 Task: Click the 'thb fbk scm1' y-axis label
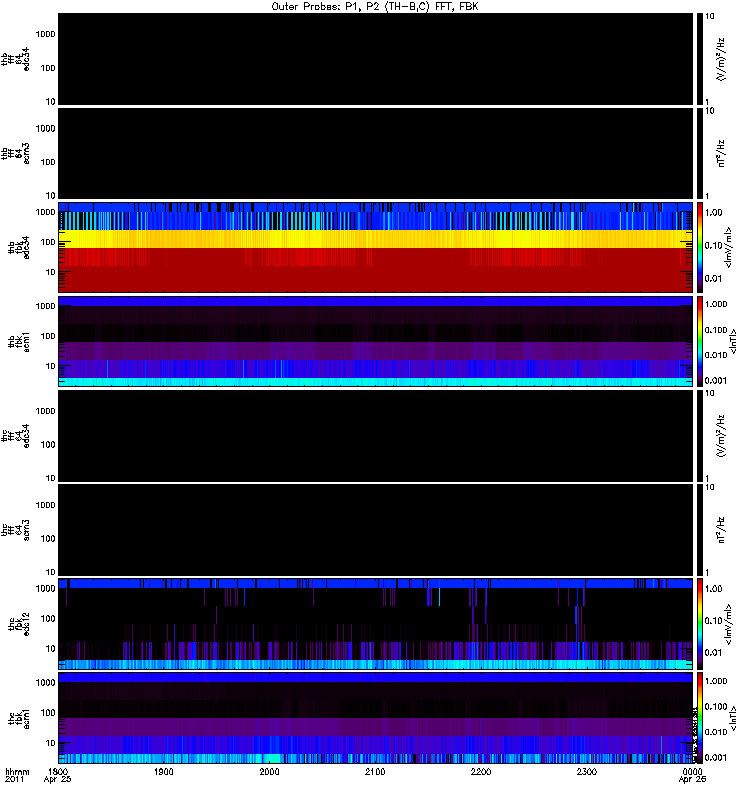19,341
